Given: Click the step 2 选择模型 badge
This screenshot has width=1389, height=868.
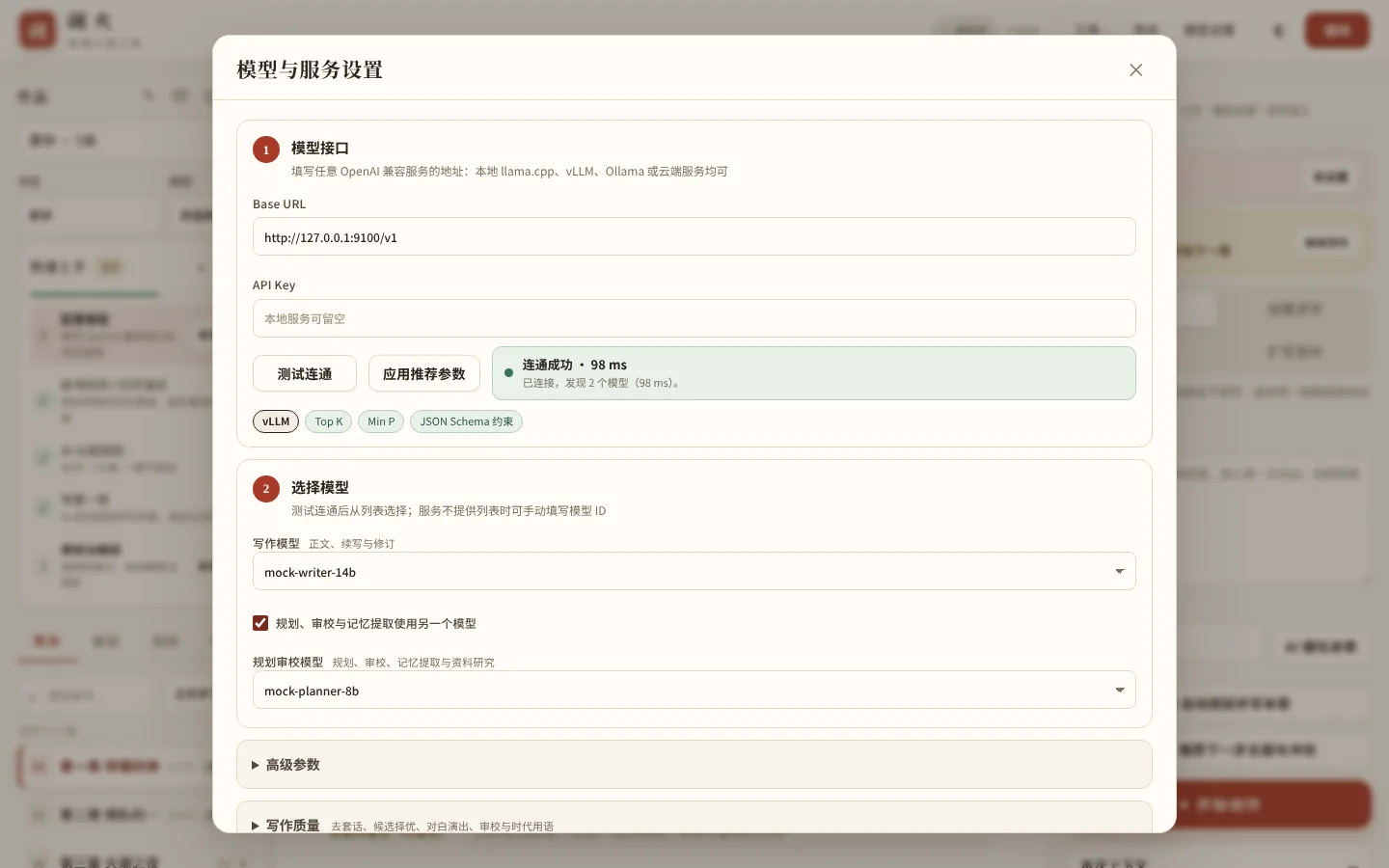Looking at the screenshot, I should coord(266,489).
